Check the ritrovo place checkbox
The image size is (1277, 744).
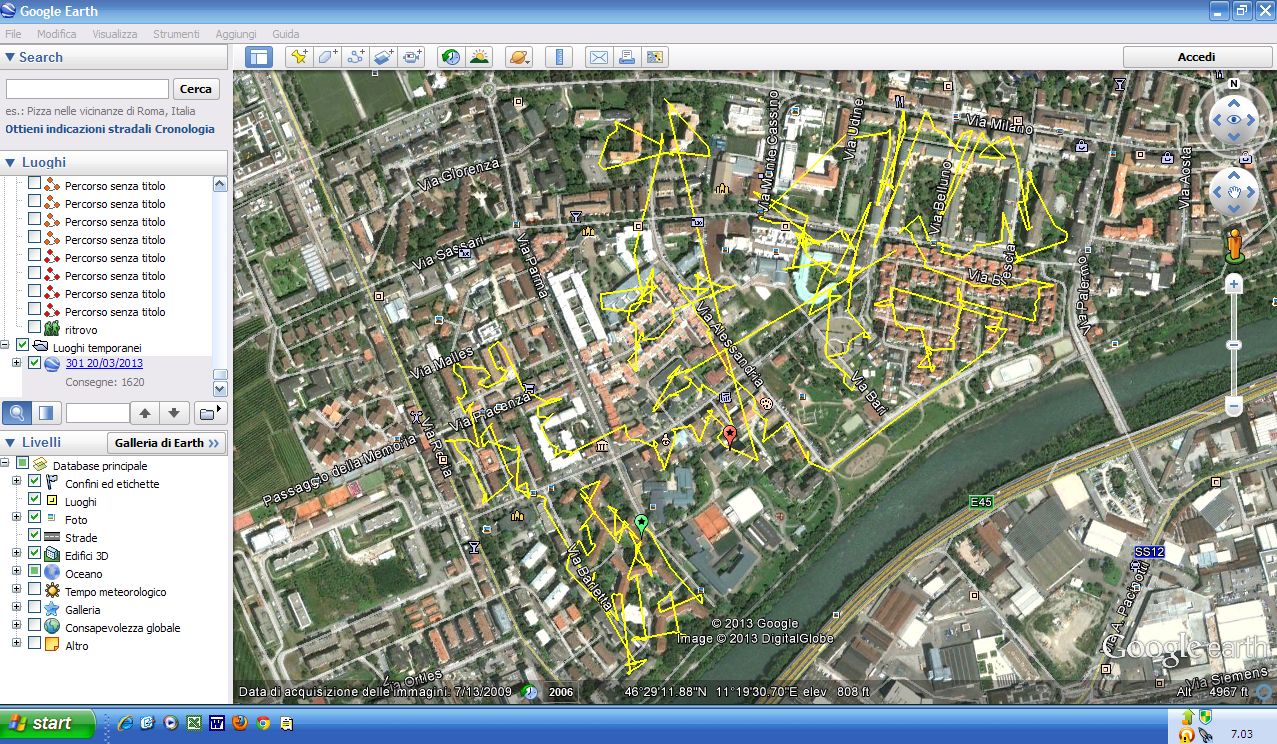35,327
